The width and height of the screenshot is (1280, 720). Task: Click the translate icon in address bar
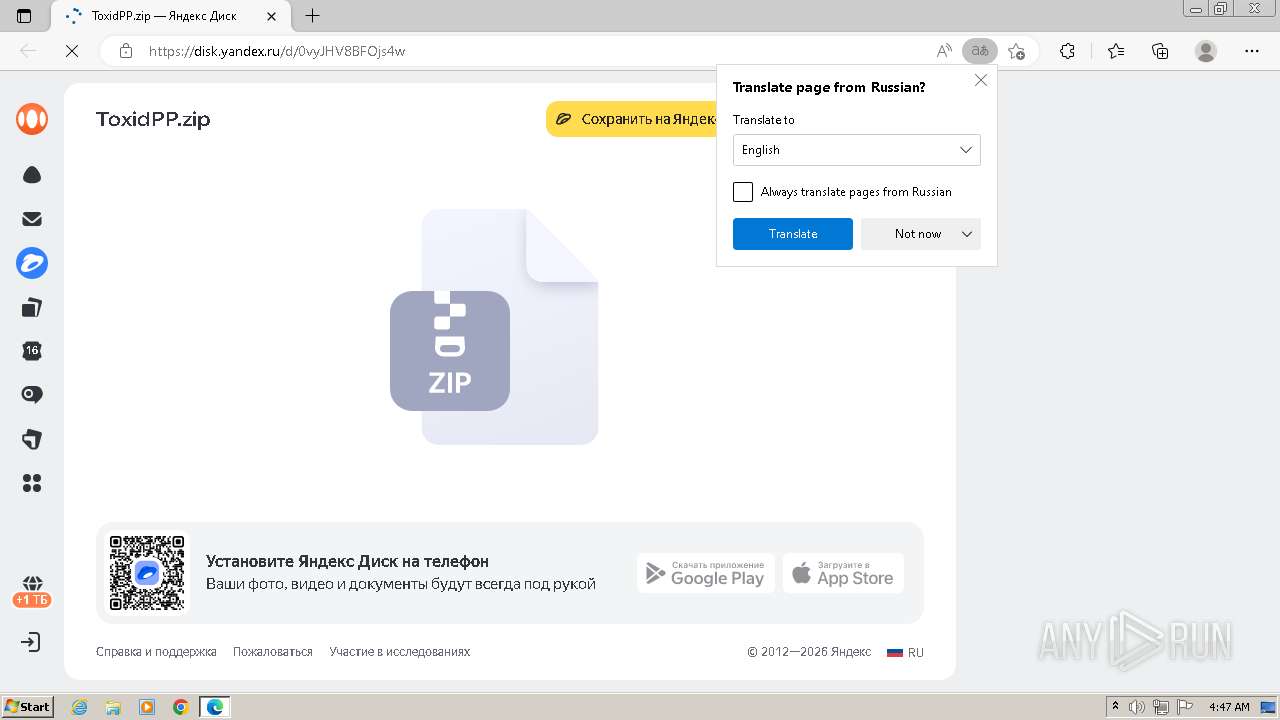point(980,51)
